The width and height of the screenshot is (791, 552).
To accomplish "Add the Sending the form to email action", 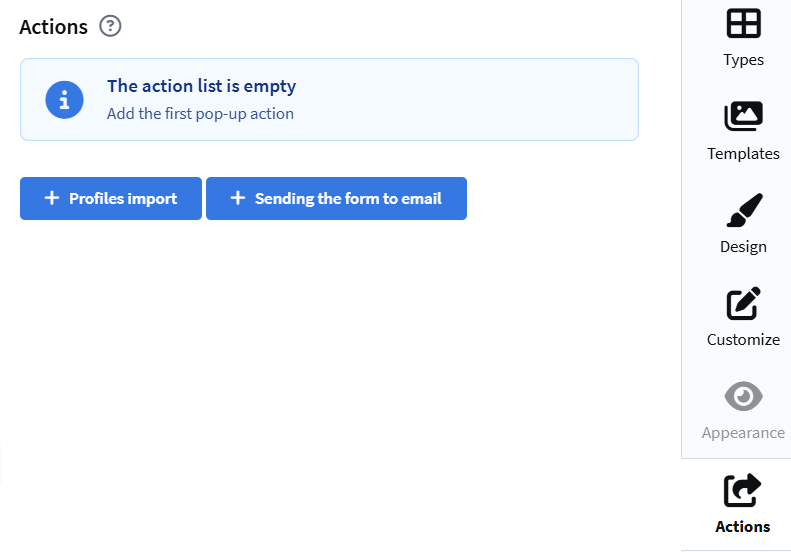I will coord(336,198).
